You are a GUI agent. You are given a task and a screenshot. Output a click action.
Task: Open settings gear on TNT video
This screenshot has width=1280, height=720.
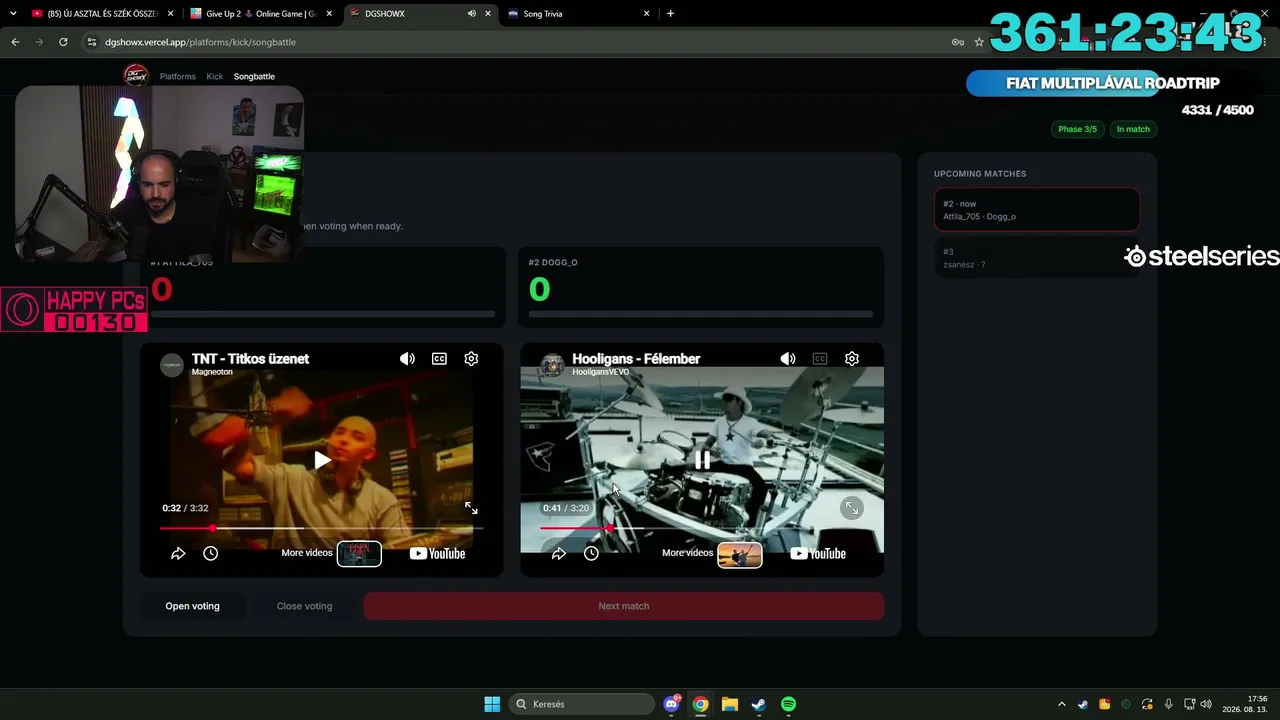(471, 359)
